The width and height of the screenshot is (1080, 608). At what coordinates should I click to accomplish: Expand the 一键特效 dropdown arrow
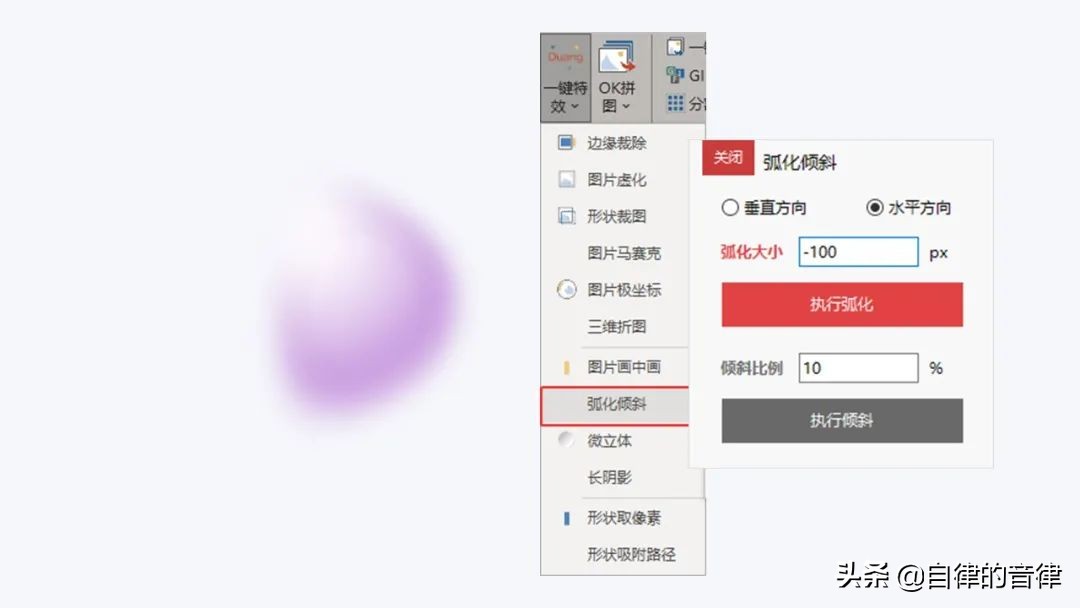574,107
